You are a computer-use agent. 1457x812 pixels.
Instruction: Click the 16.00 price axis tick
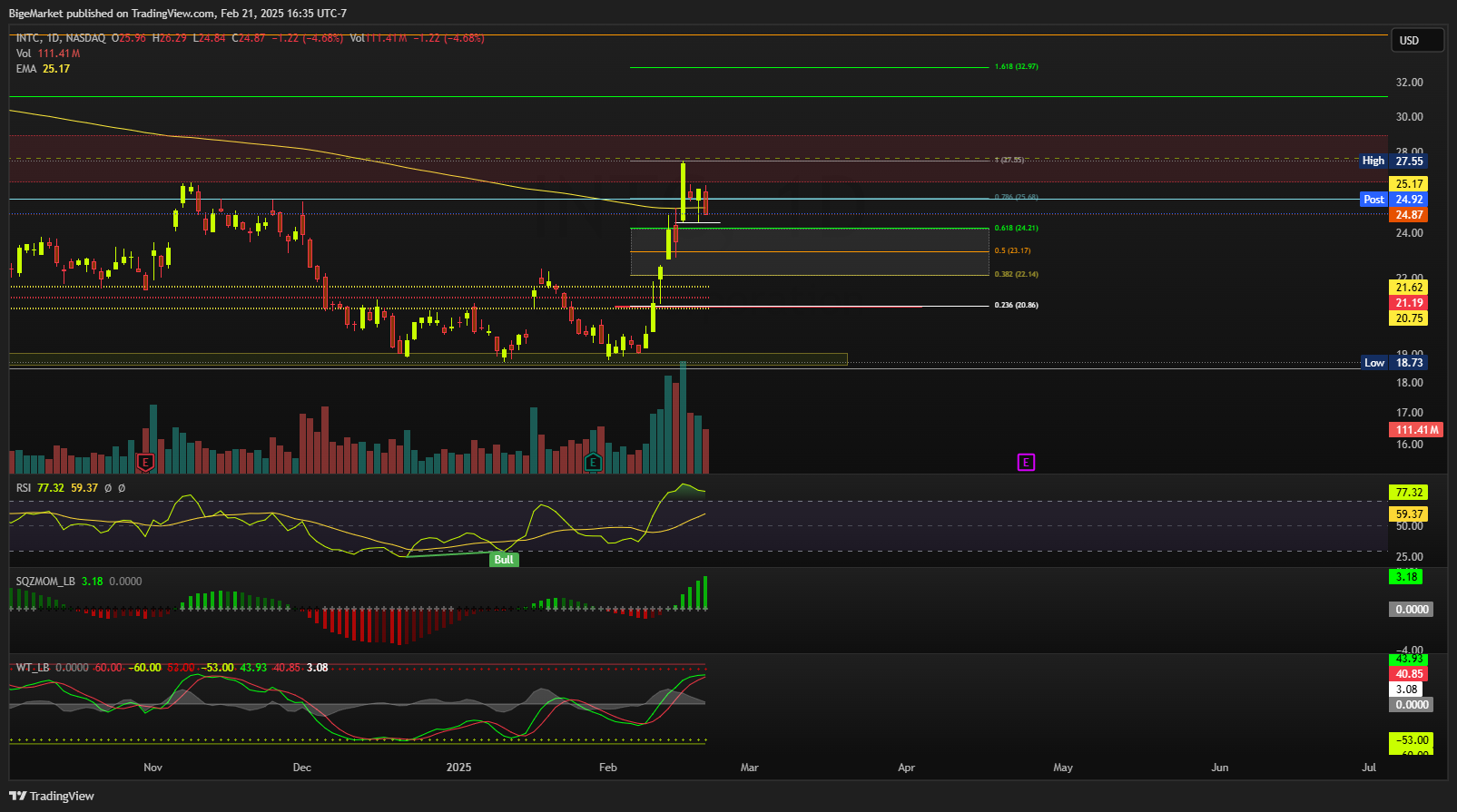click(1410, 445)
